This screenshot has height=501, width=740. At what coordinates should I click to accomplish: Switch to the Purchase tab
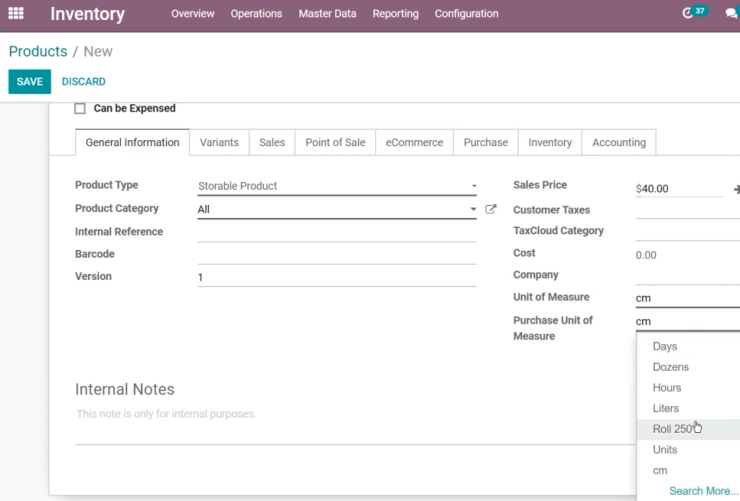(486, 142)
